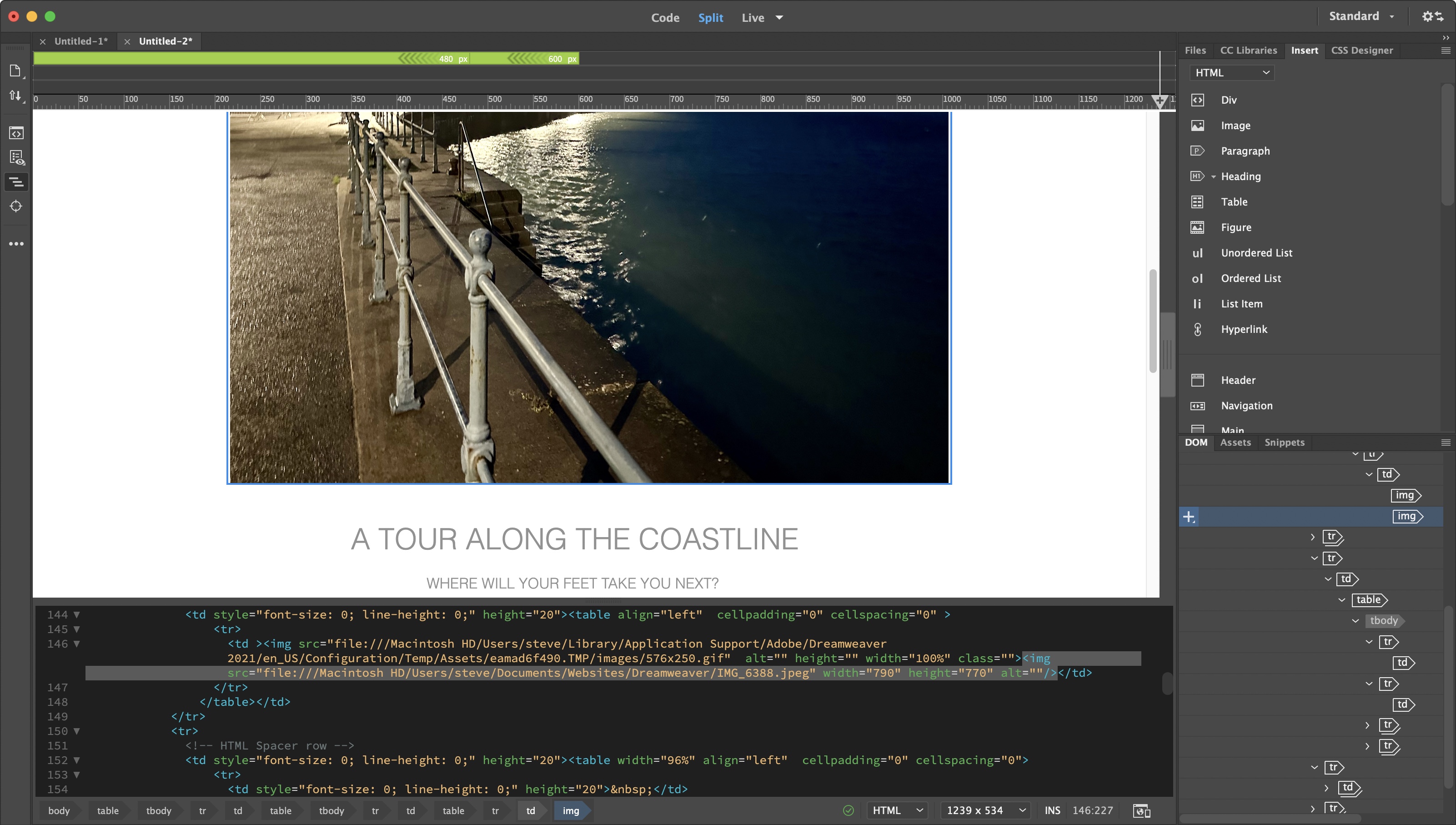Click the Unordered List insert icon

tap(1199, 253)
